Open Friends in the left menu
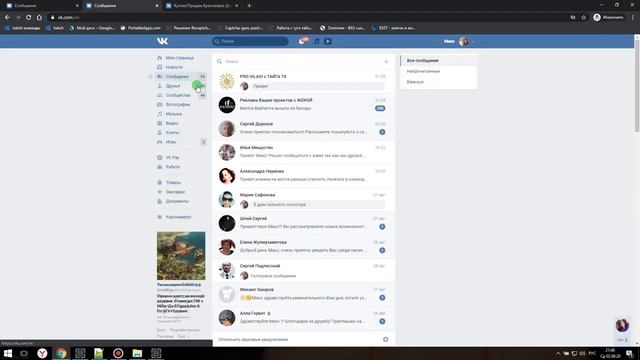This screenshot has height=360, width=640. coord(173,86)
